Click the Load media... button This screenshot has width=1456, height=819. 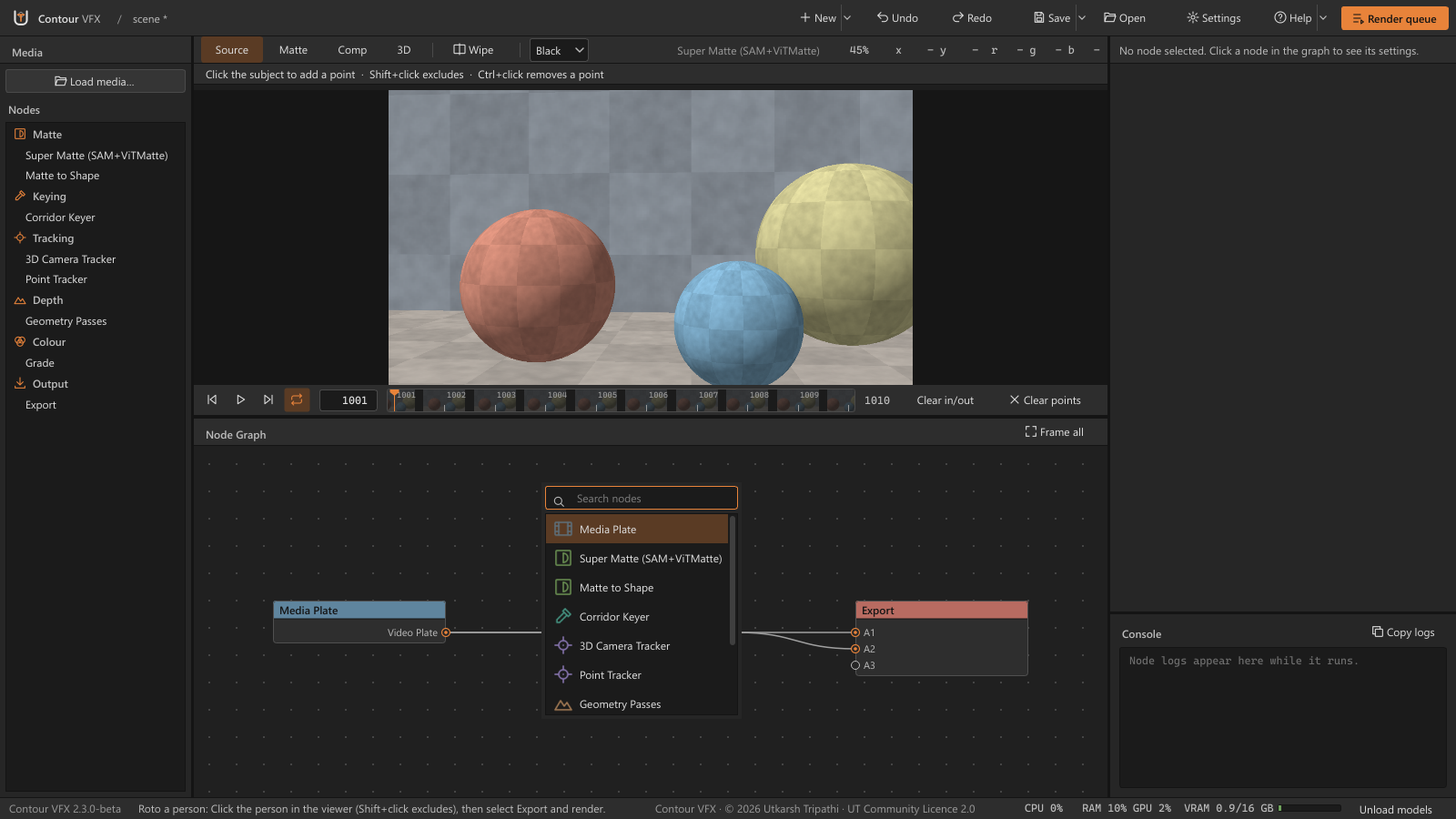(96, 81)
